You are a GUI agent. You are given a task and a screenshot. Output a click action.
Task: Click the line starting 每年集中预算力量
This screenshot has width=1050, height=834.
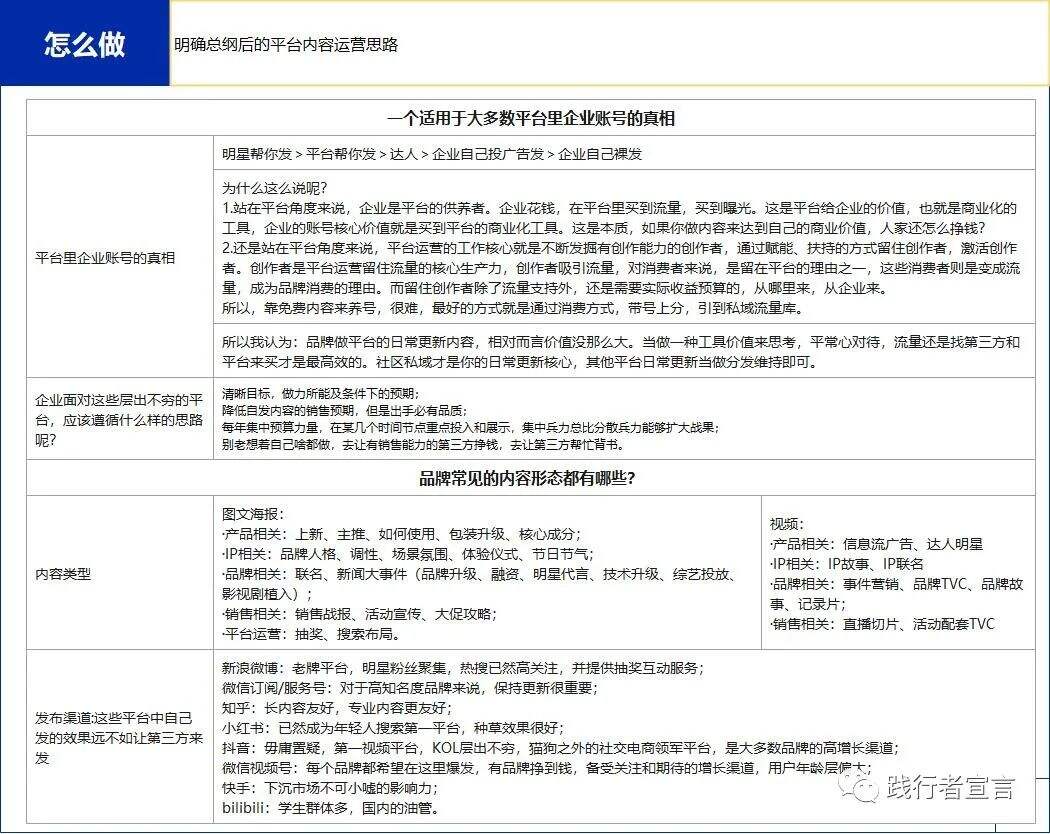[471, 427]
